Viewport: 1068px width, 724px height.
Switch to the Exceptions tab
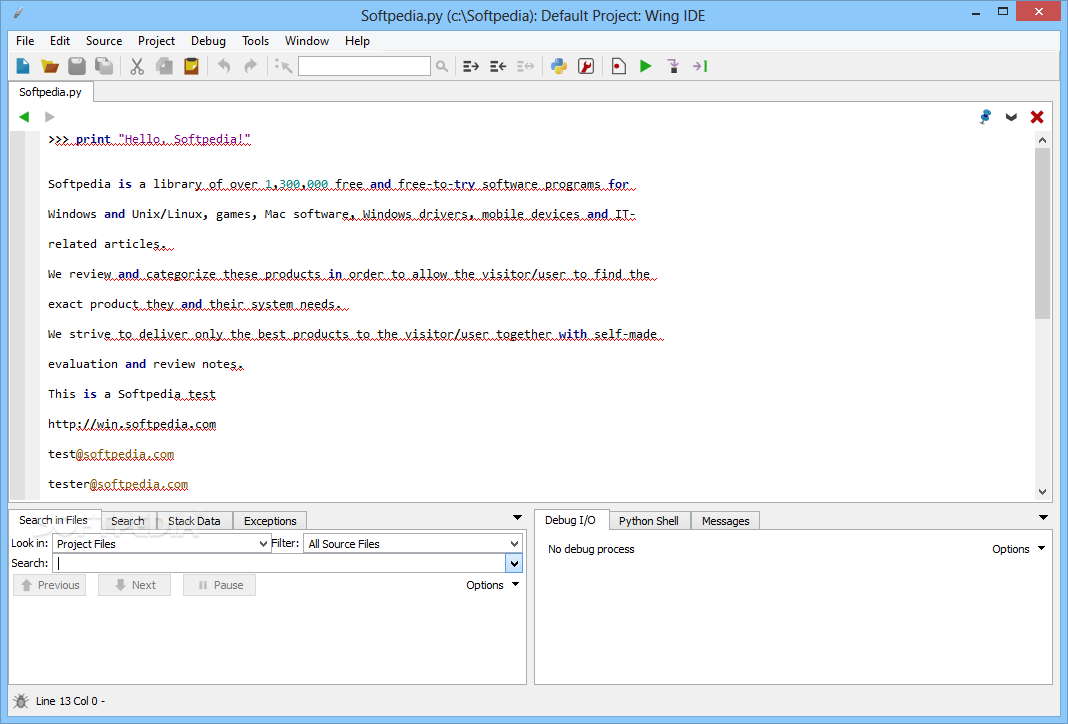[270, 521]
